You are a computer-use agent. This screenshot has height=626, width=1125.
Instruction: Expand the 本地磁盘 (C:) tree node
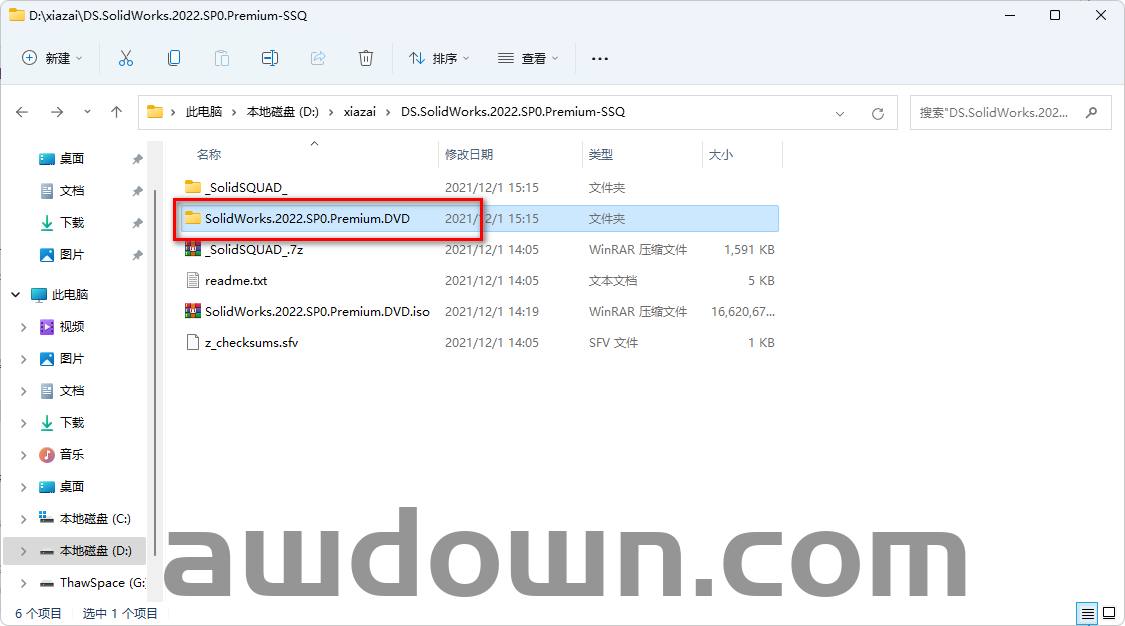(x=24, y=519)
